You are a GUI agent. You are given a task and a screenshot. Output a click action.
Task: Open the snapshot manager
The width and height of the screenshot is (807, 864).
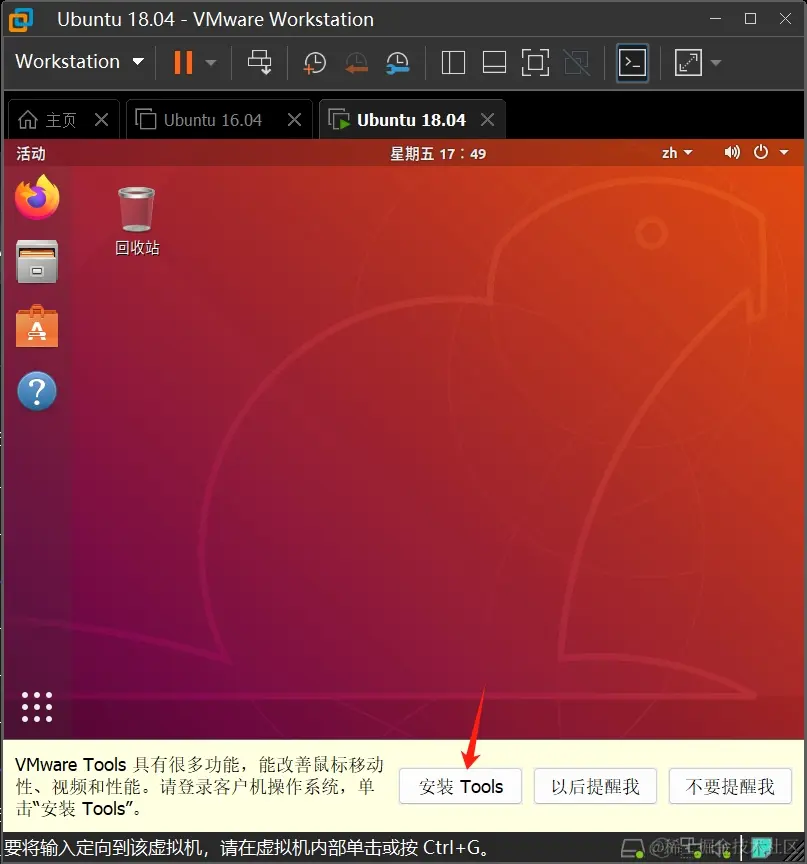(x=398, y=62)
